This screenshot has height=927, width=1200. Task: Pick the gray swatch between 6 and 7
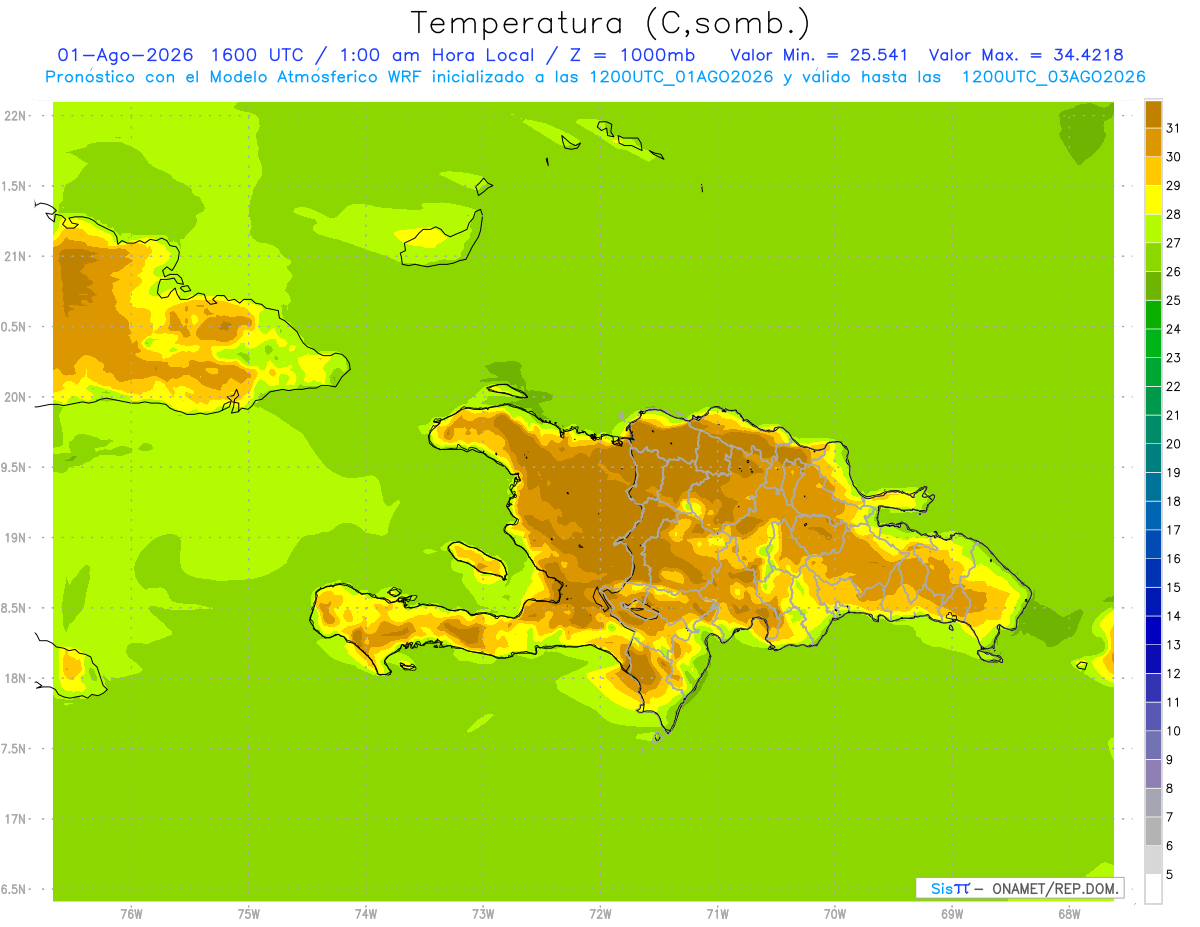[1153, 831]
